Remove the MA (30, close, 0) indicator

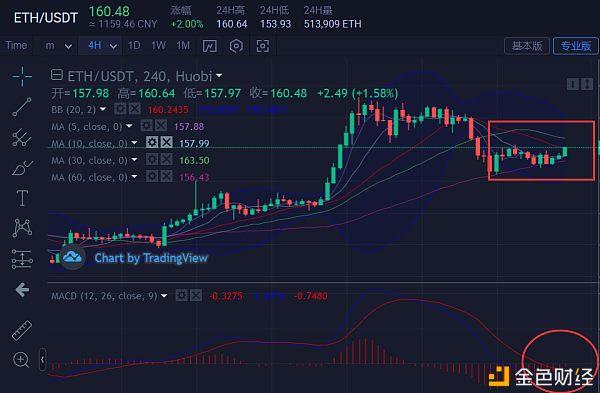[x=166, y=160]
